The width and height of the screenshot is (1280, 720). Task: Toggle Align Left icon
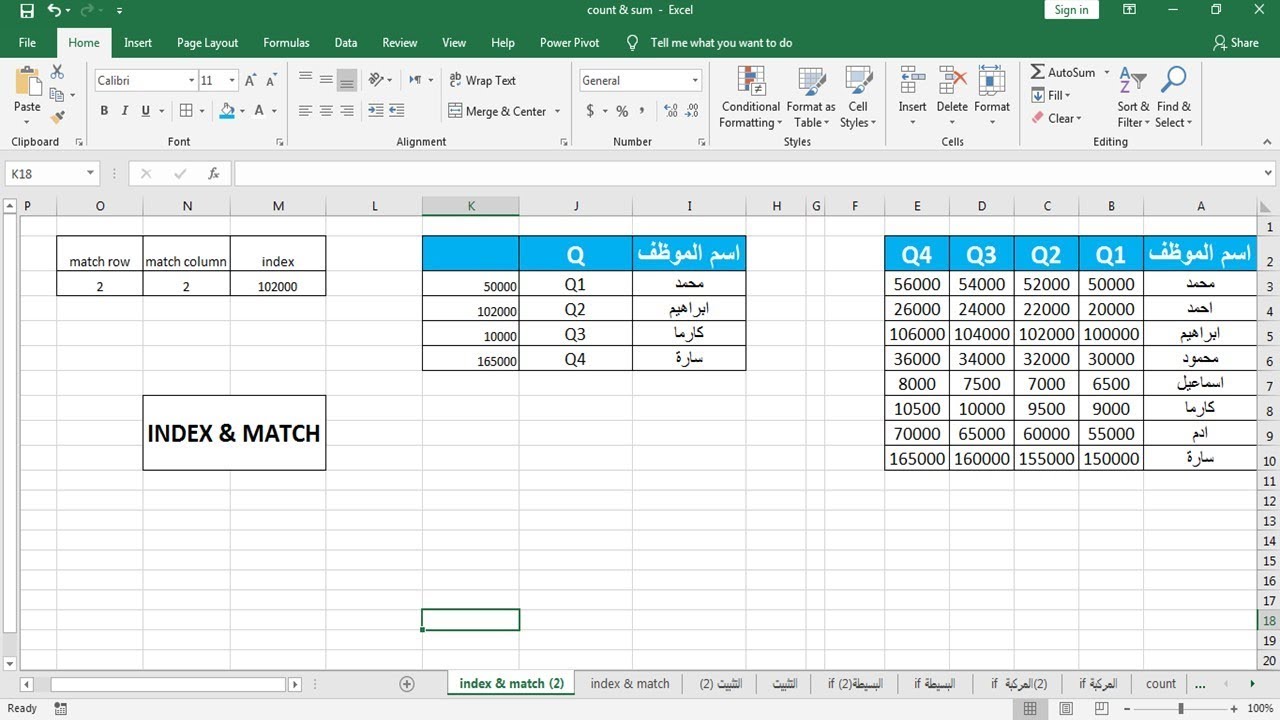(305, 111)
